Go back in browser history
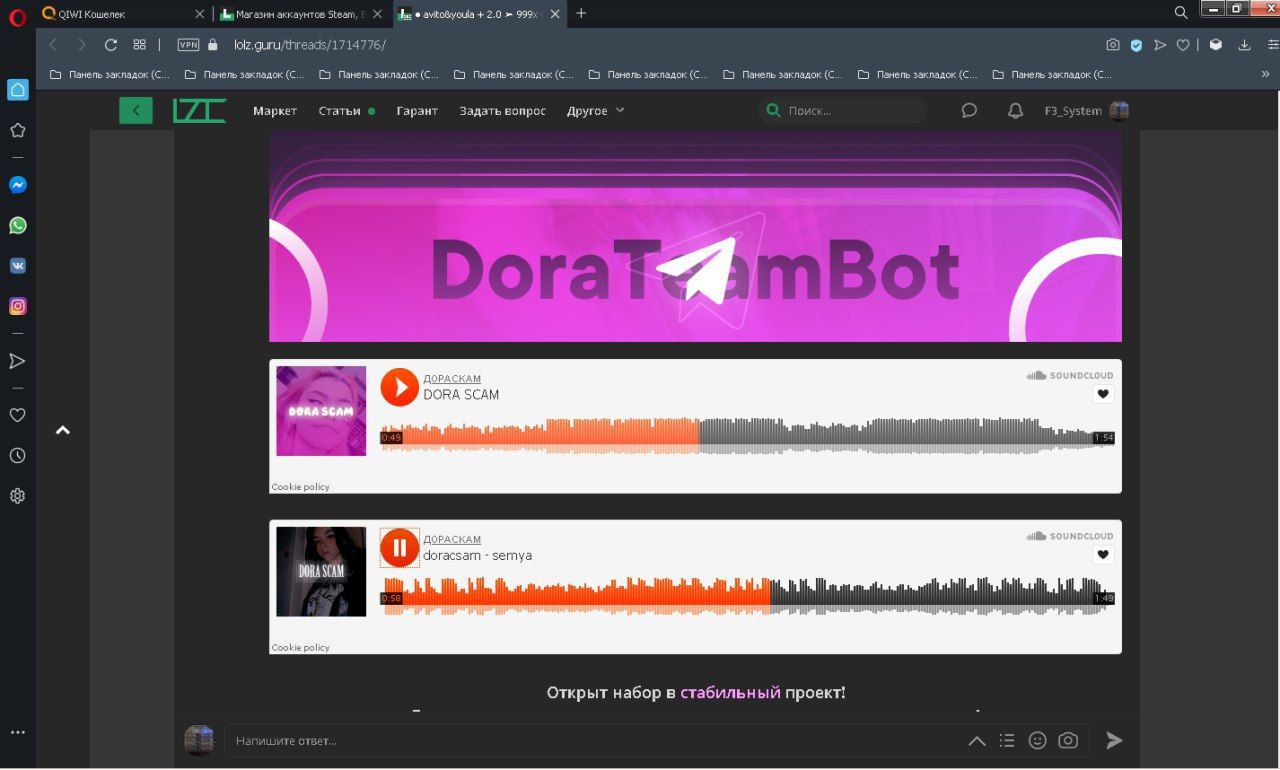The height and width of the screenshot is (770, 1280). pyautogui.click(x=53, y=45)
